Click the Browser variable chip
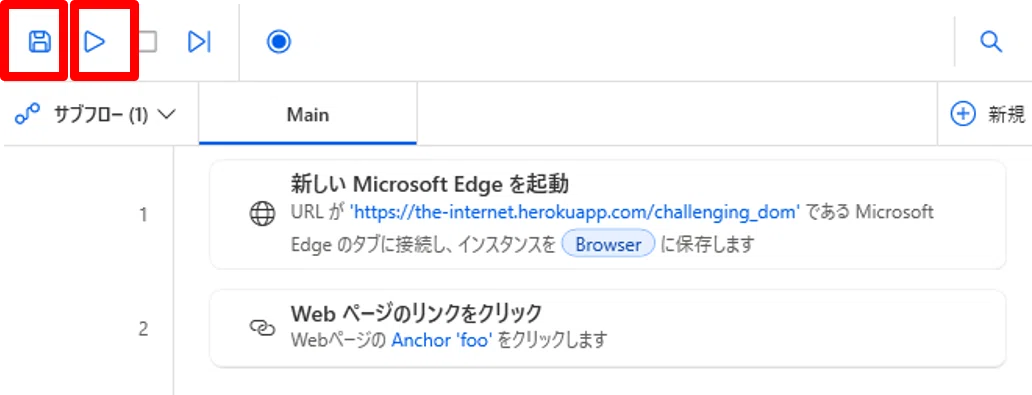Viewport: 1032px width, 395px height. tap(608, 245)
